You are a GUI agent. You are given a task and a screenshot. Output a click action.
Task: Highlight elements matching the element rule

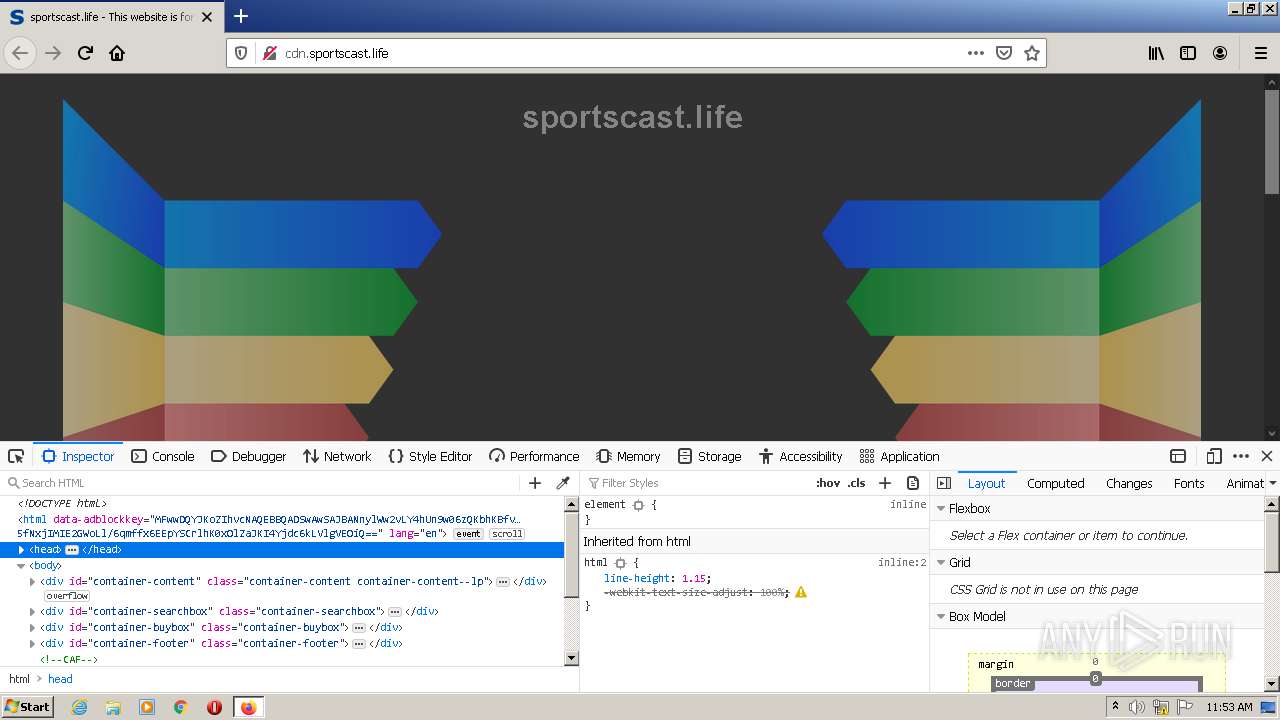click(638, 505)
